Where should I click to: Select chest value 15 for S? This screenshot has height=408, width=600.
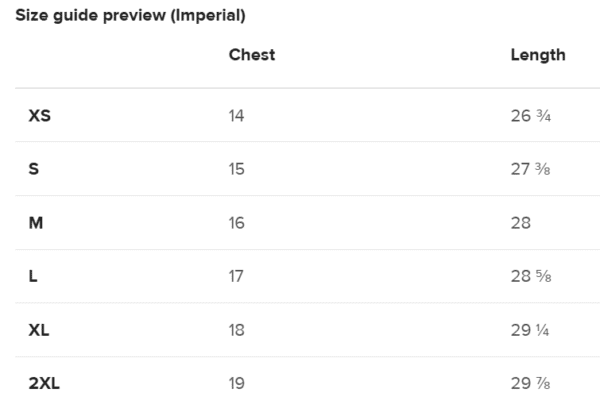pyautogui.click(x=236, y=169)
